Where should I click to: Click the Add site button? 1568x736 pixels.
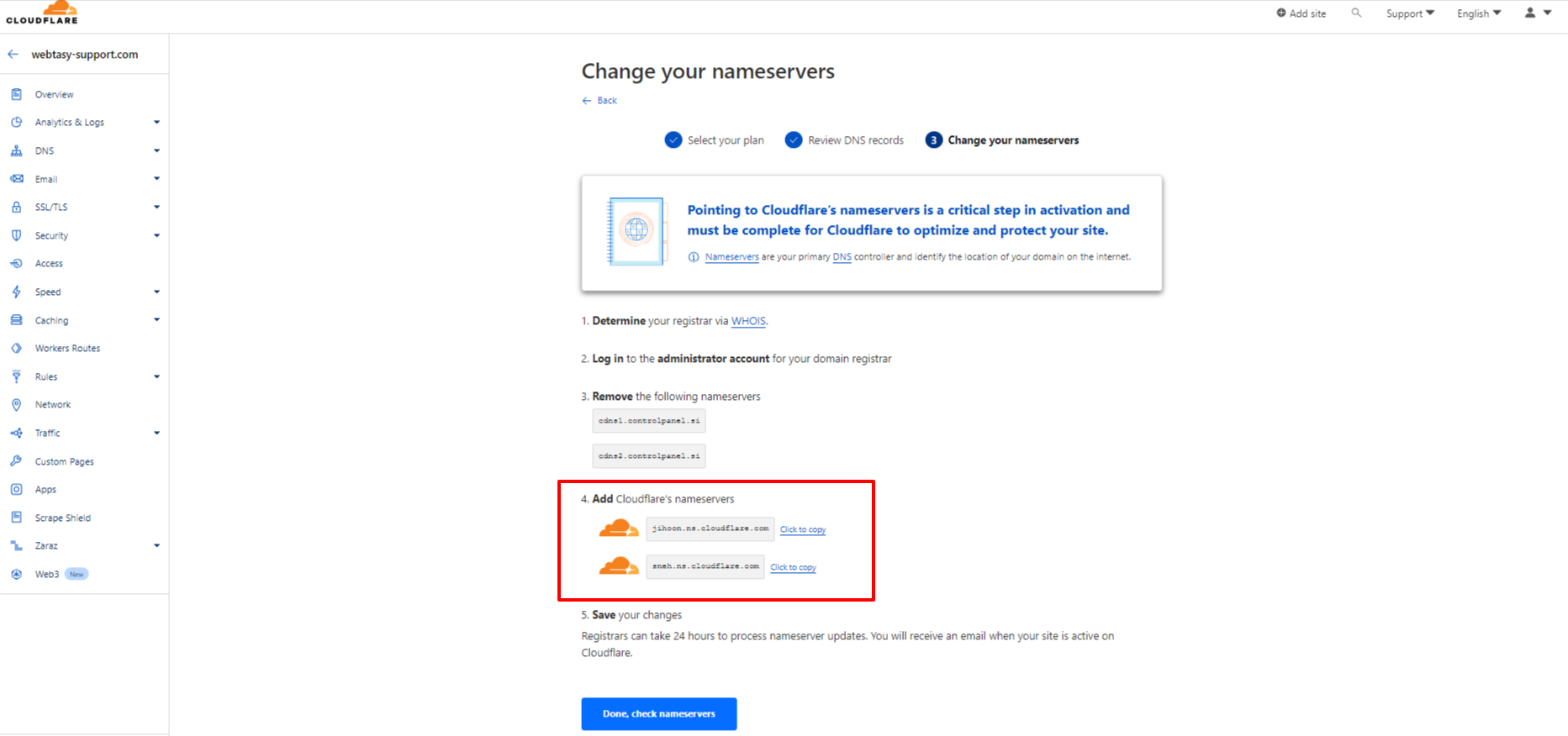pyautogui.click(x=1301, y=13)
